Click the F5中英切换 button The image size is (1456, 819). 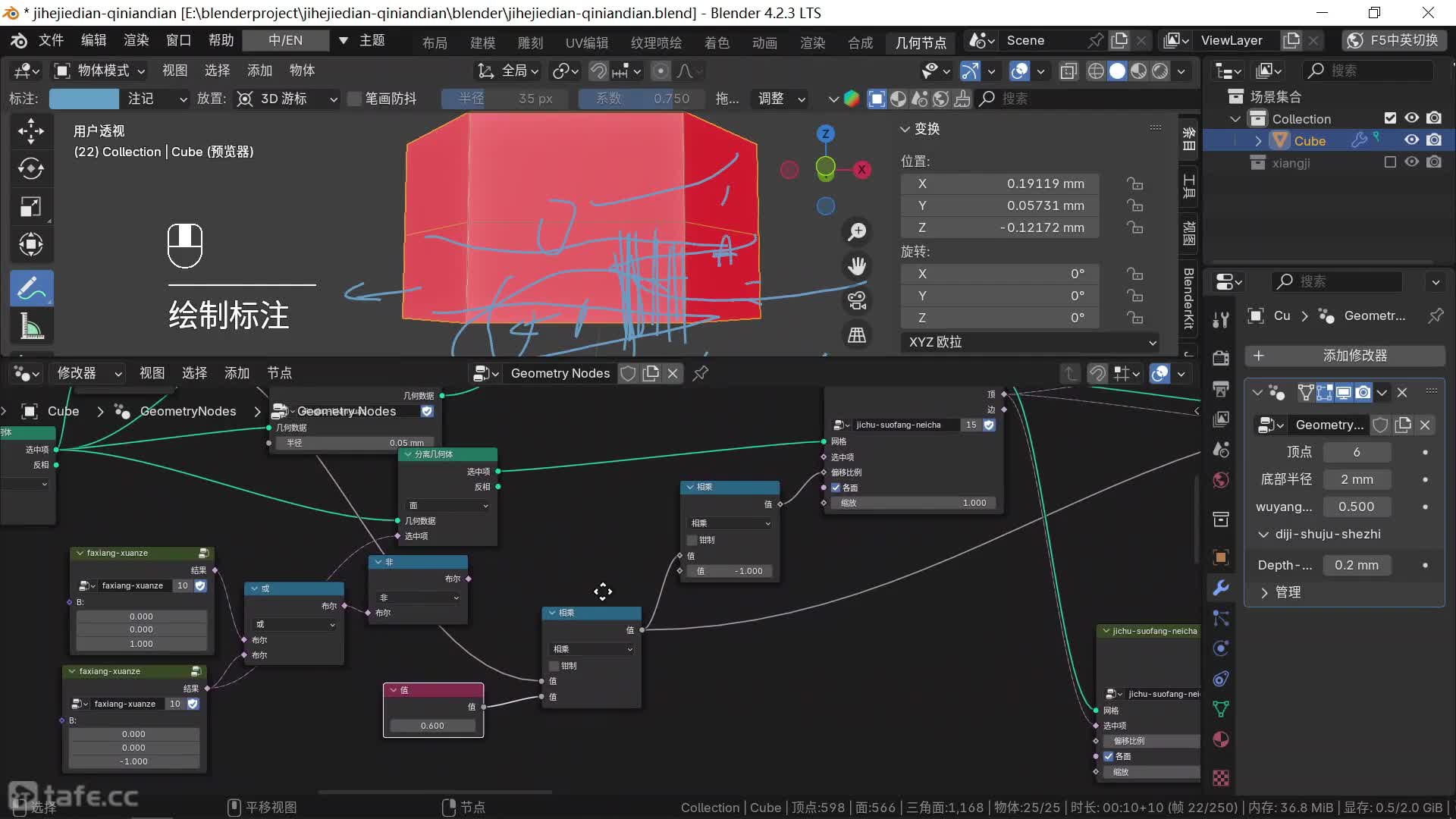click(1393, 40)
